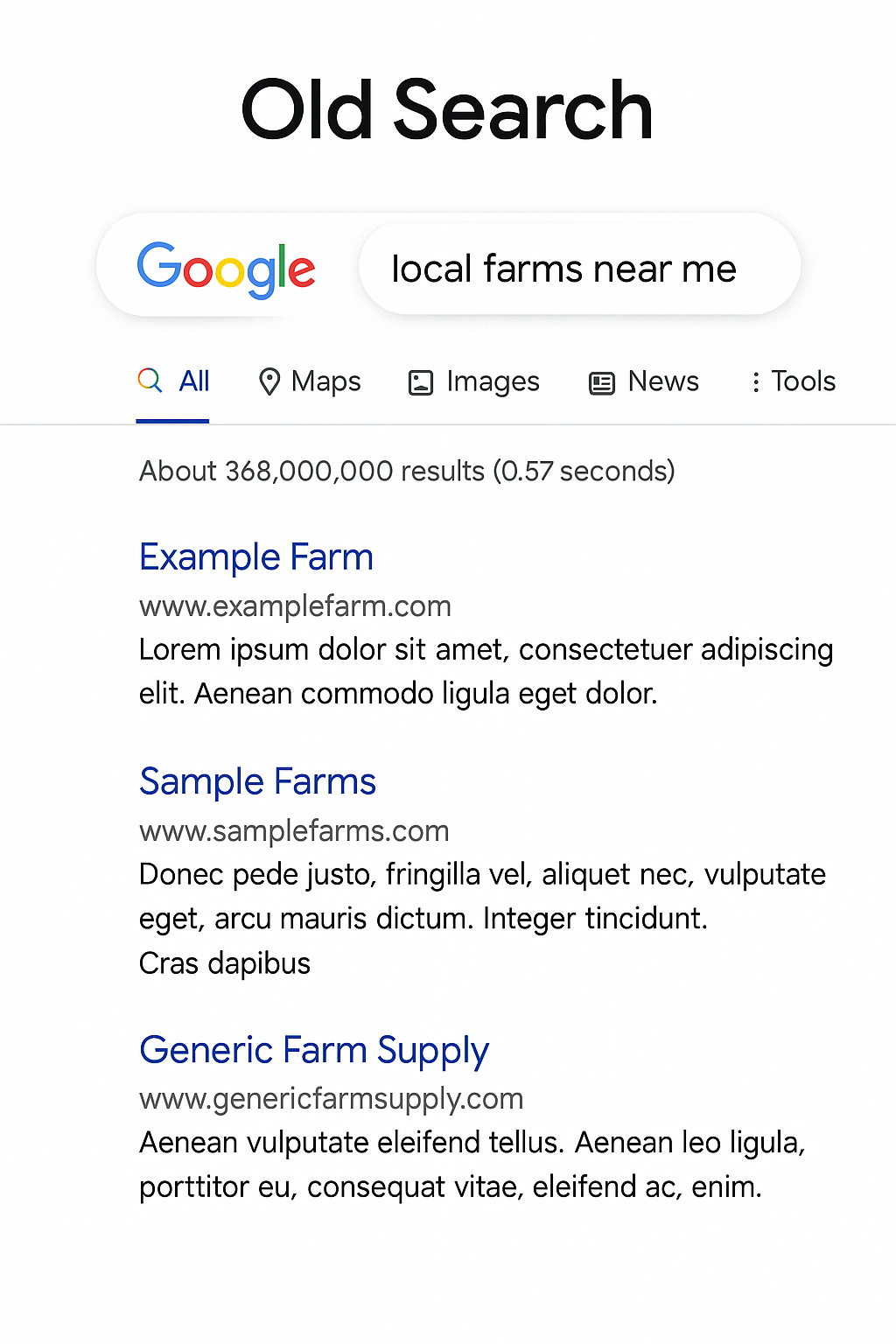Click the three-dot icon beside Tools
Screen dimensions: 896x1344
756,382
